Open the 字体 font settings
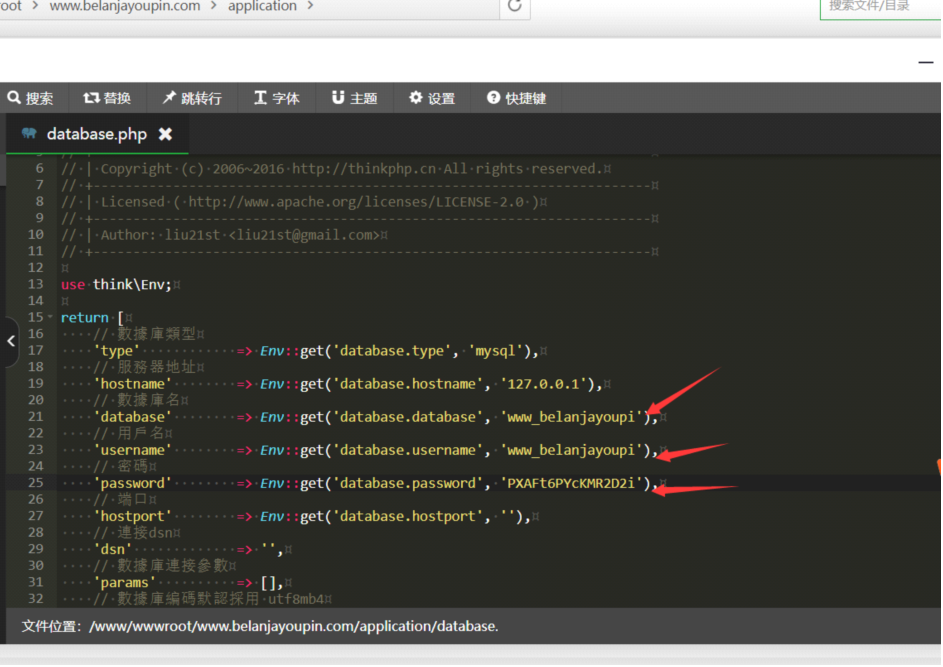 [277, 98]
